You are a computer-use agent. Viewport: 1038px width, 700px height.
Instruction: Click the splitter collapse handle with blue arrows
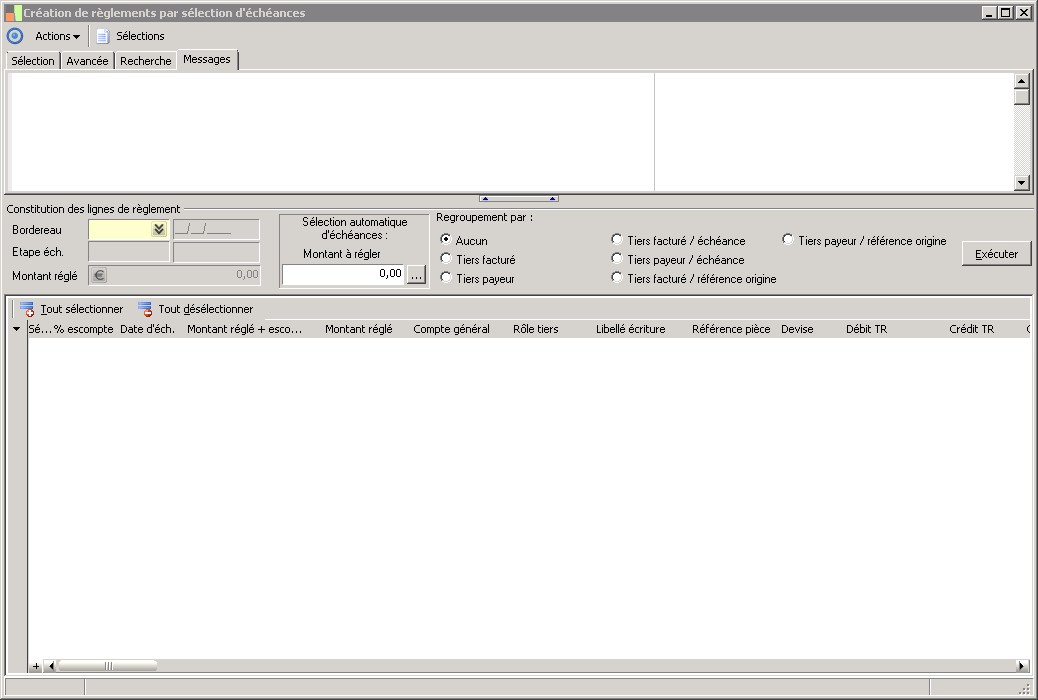tap(518, 198)
